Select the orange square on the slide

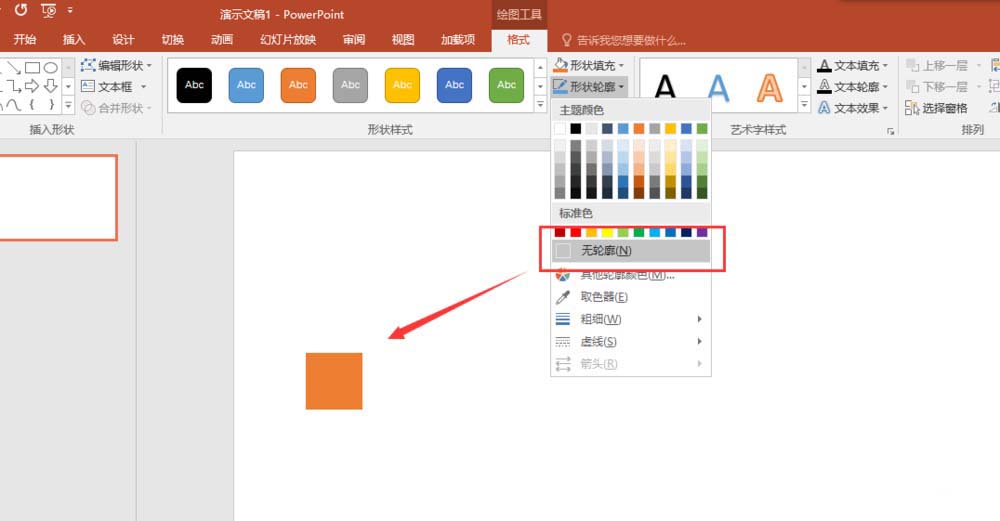[334, 381]
